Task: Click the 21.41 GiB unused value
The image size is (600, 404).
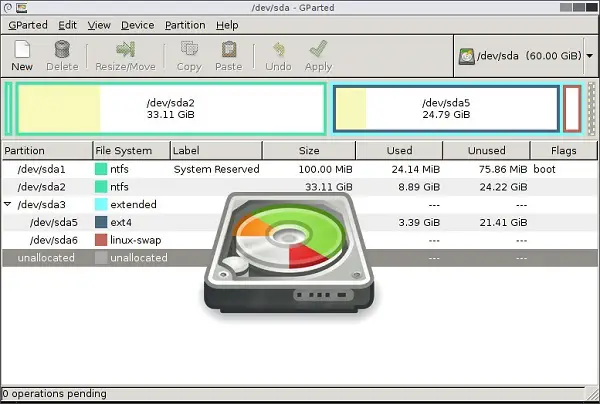Action: [x=504, y=222]
